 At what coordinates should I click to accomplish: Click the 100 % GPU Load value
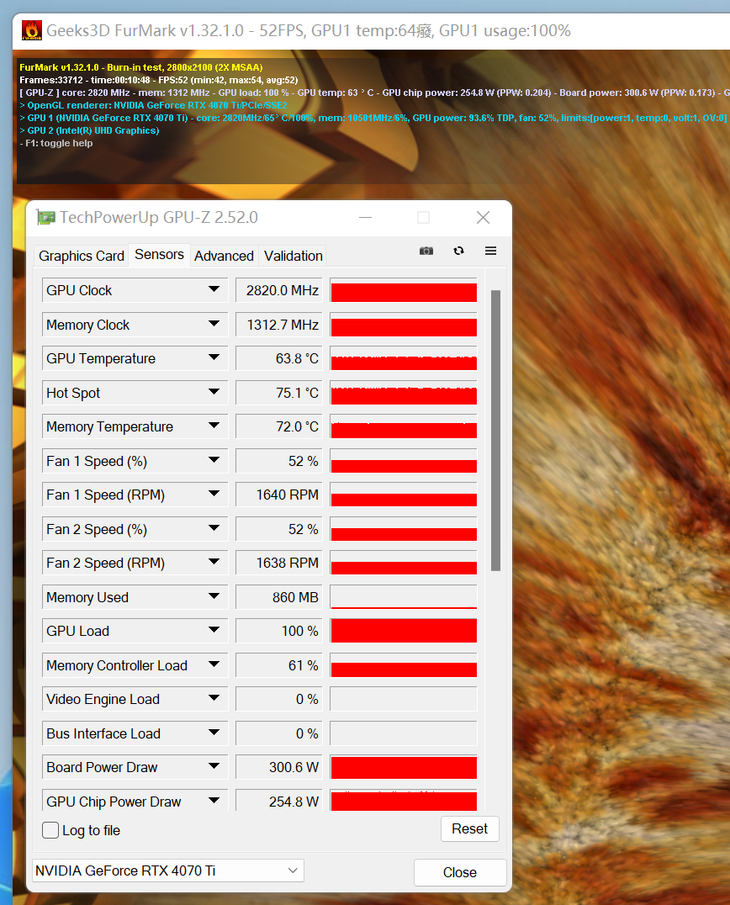pos(280,631)
